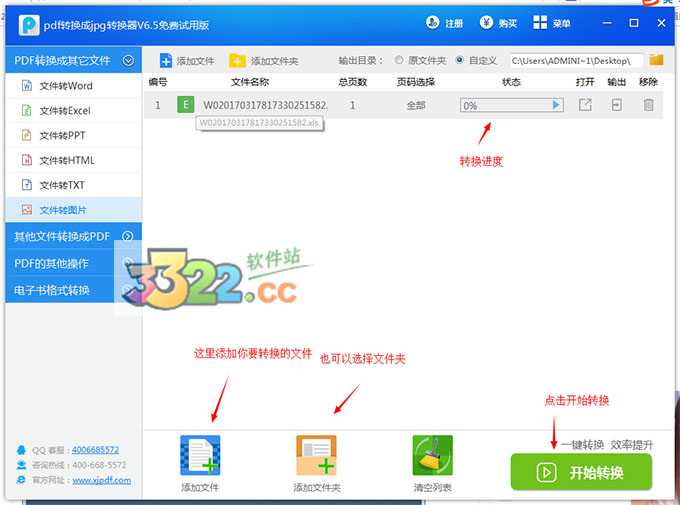
Task: Click file name W020170317817330251582 in list
Action: (266, 105)
